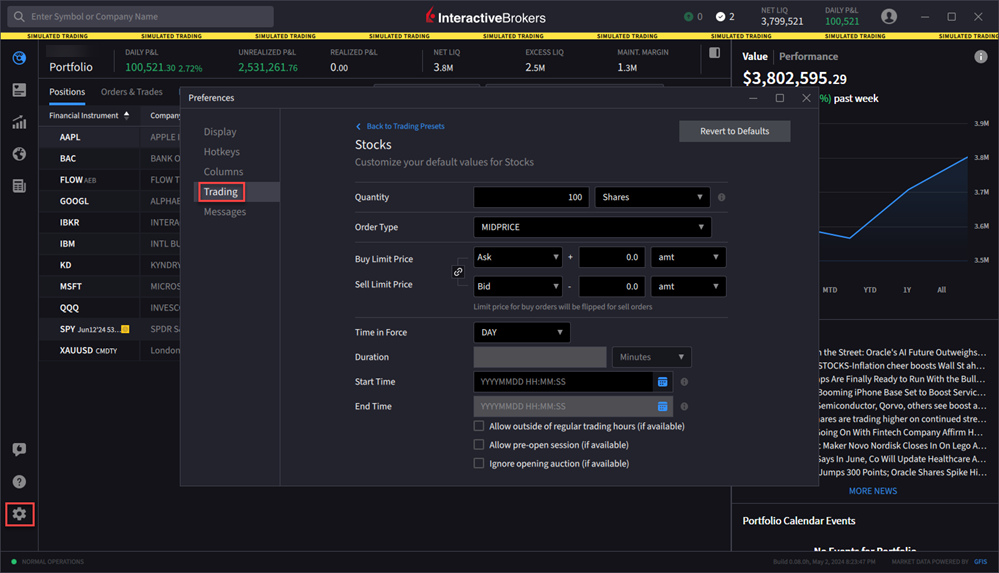Select Display in Preferences sidebar
This screenshot has width=999, height=573.
click(220, 131)
